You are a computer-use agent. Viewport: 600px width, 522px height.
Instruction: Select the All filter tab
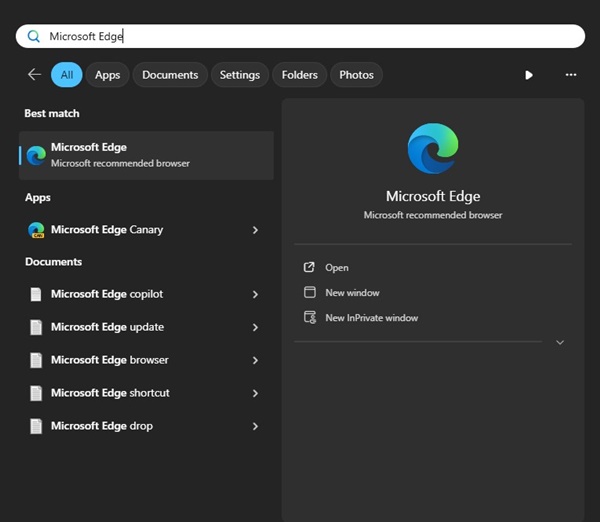pyautogui.click(x=67, y=75)
